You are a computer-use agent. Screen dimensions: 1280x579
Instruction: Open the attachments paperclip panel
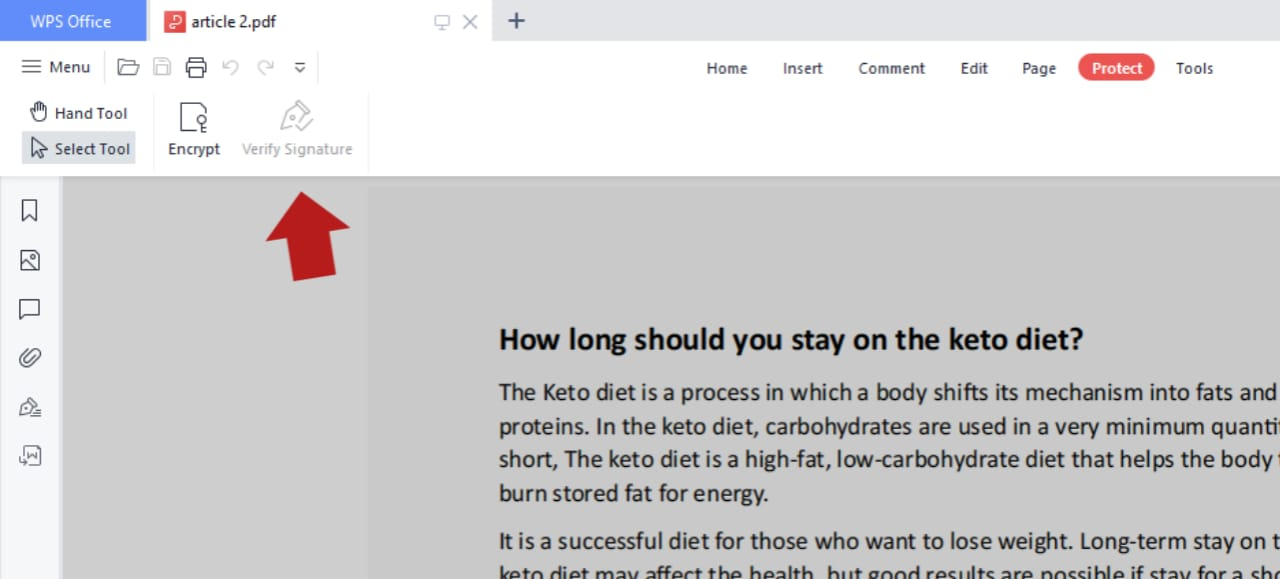(29, 358)
